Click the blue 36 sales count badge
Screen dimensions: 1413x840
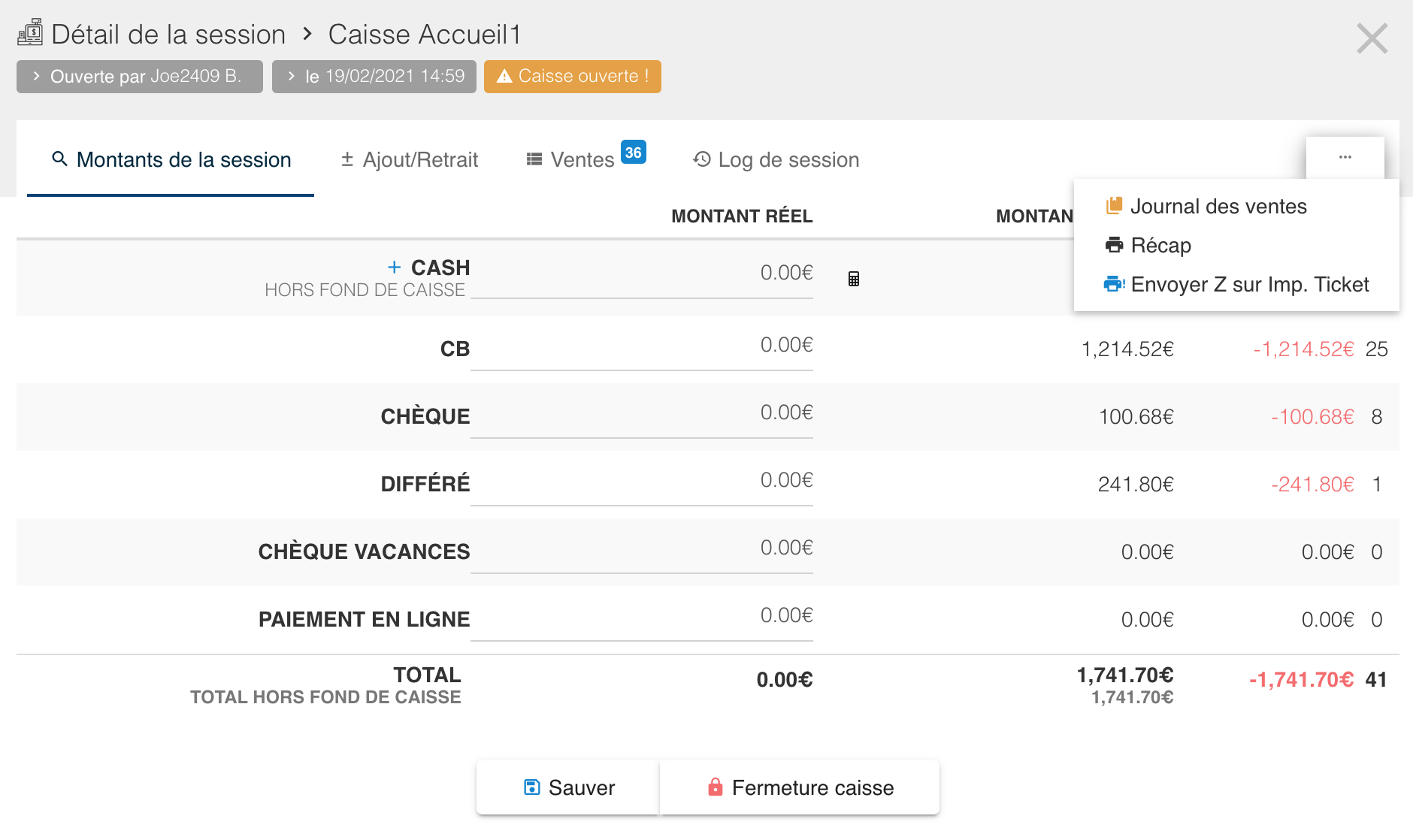[x=633, y=153]
